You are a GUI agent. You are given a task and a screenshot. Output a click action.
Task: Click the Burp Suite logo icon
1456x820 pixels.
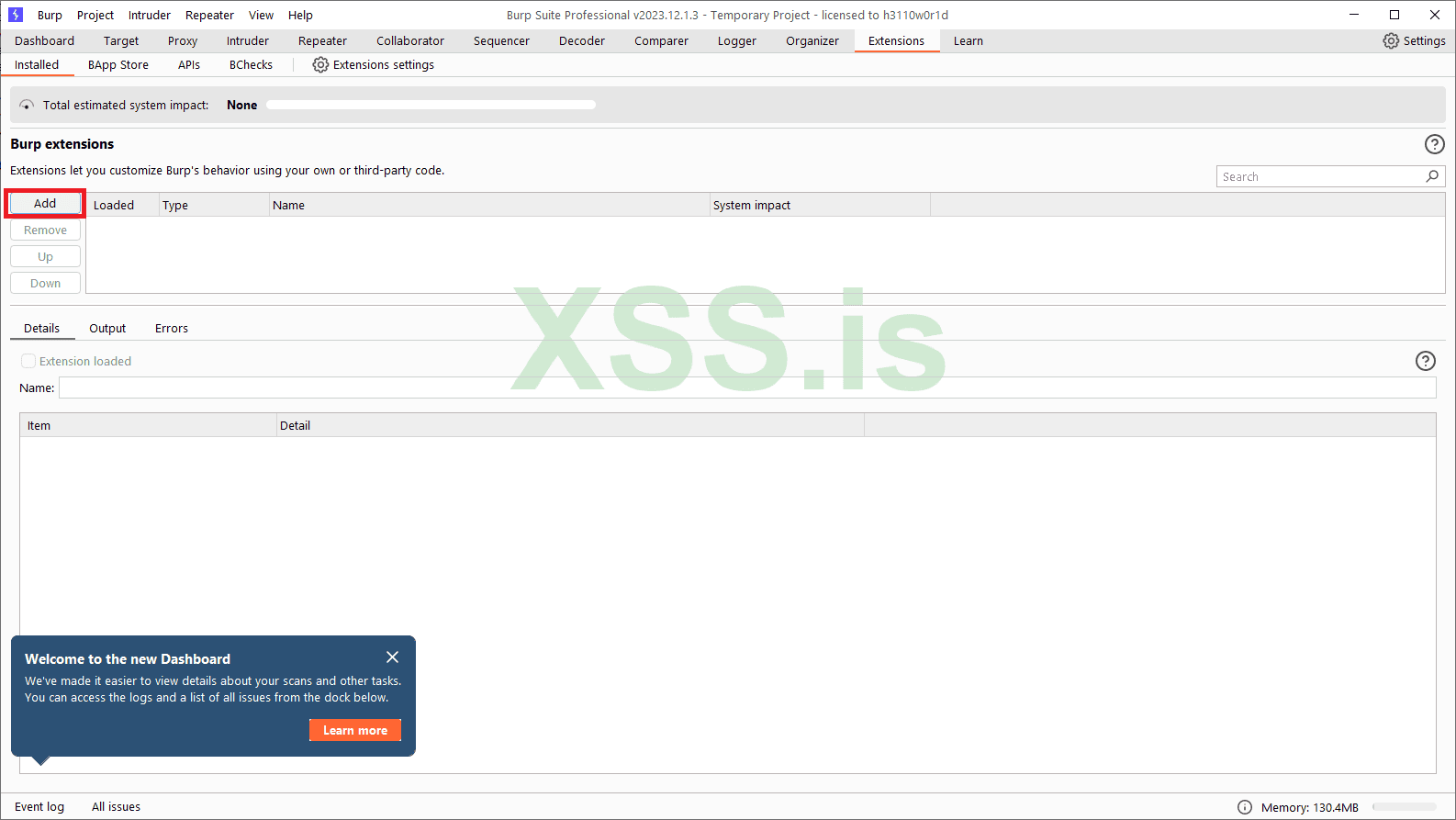coord(16,15)
